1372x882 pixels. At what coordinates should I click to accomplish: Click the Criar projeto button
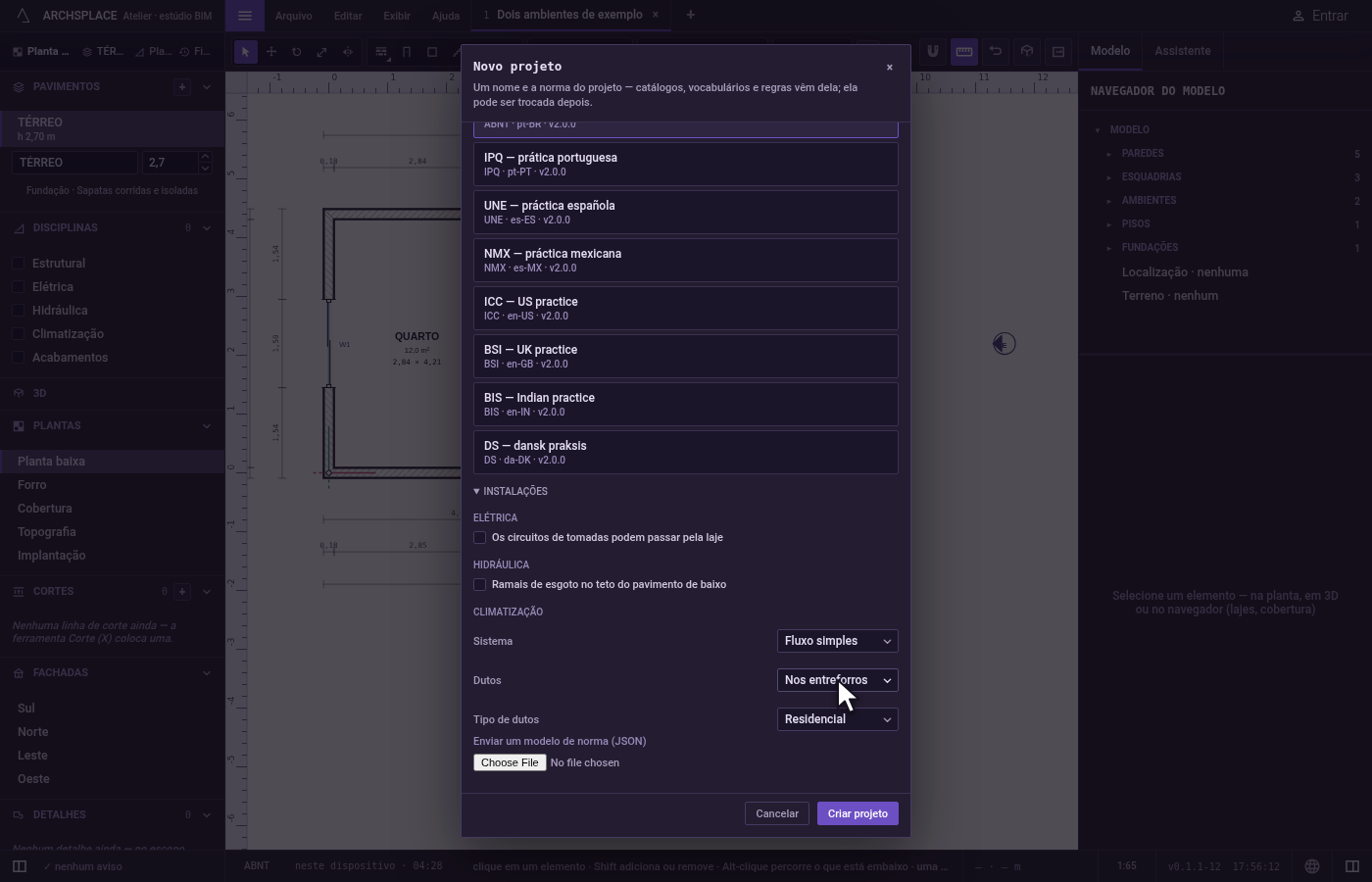click(x=857, y=813)
